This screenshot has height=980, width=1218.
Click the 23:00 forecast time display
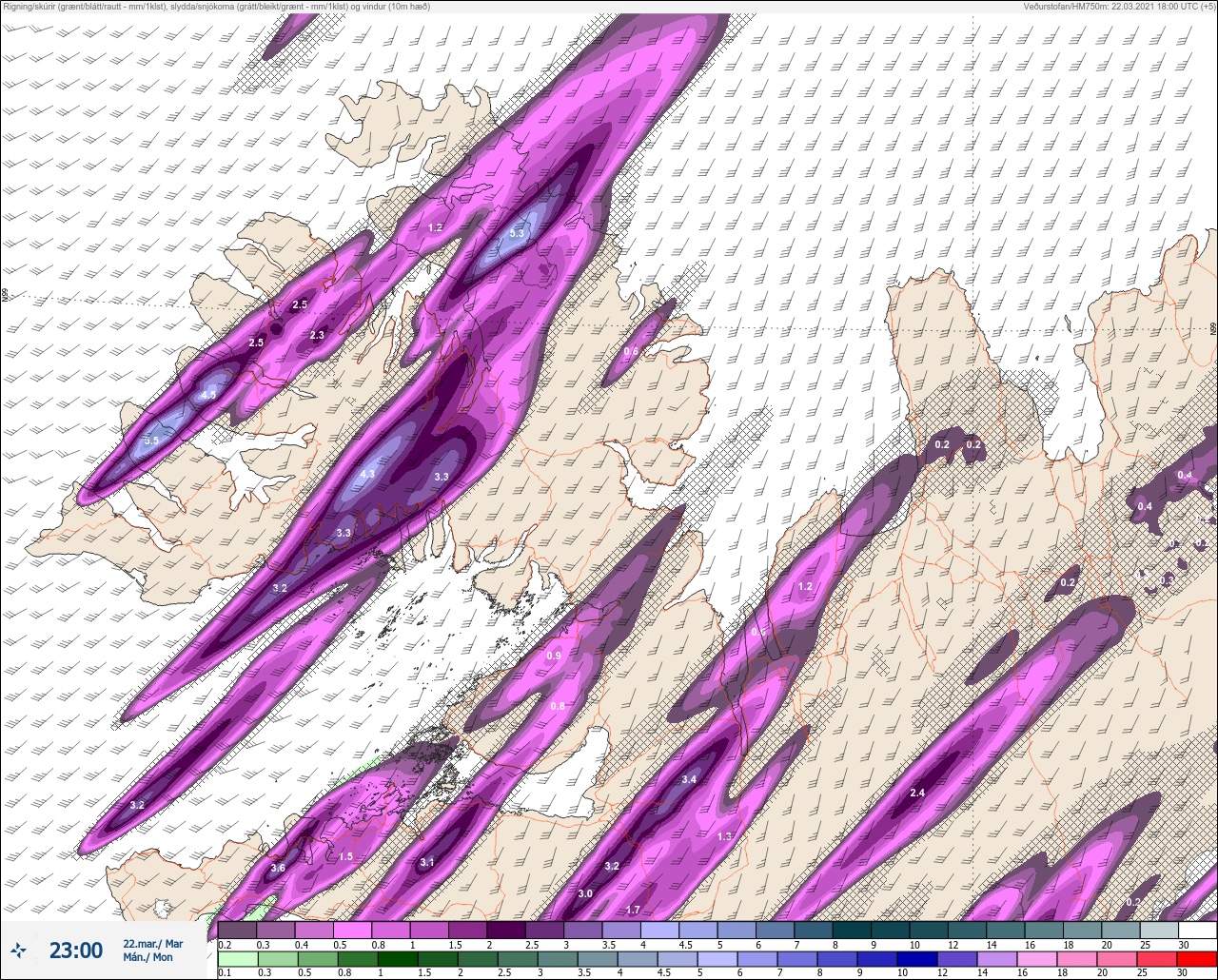coord(76,951)
